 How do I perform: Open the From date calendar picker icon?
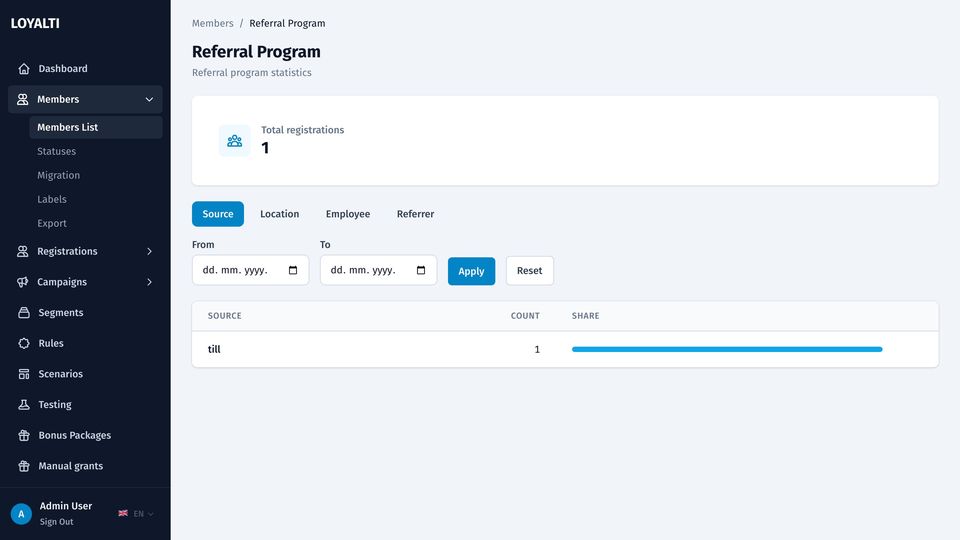coord(293,270)
